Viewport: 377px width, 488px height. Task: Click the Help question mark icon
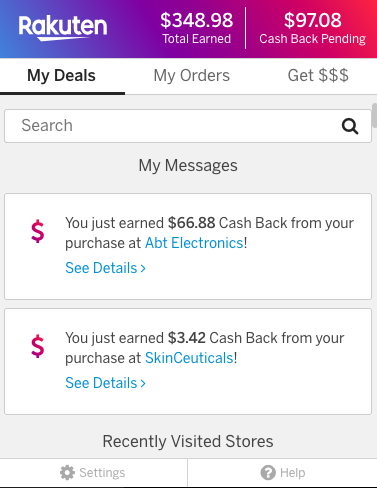click(x=268, y=473)
